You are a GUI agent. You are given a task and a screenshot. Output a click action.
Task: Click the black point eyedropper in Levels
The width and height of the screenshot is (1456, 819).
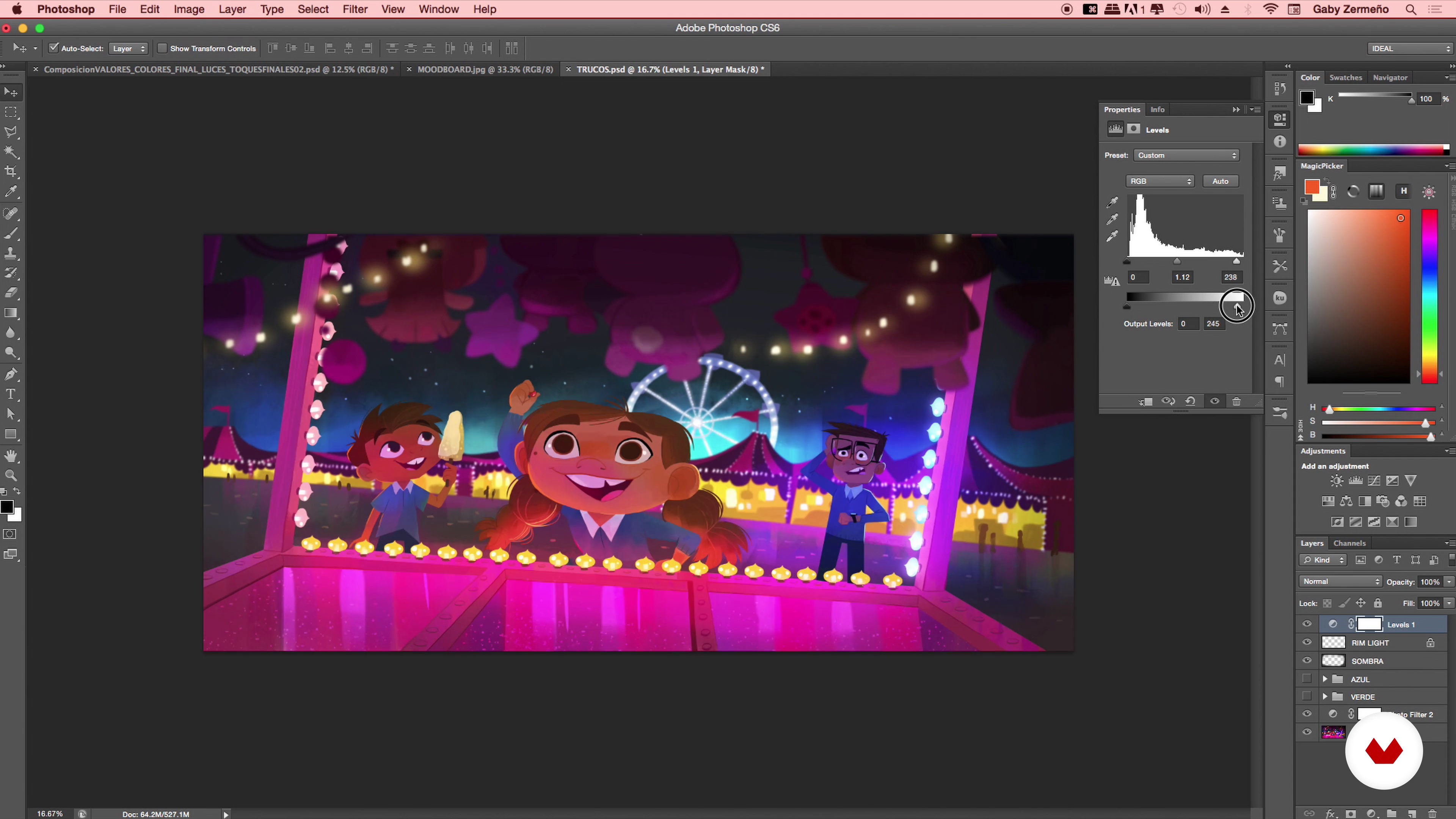pyautogui.click(x=1112, y=202)
